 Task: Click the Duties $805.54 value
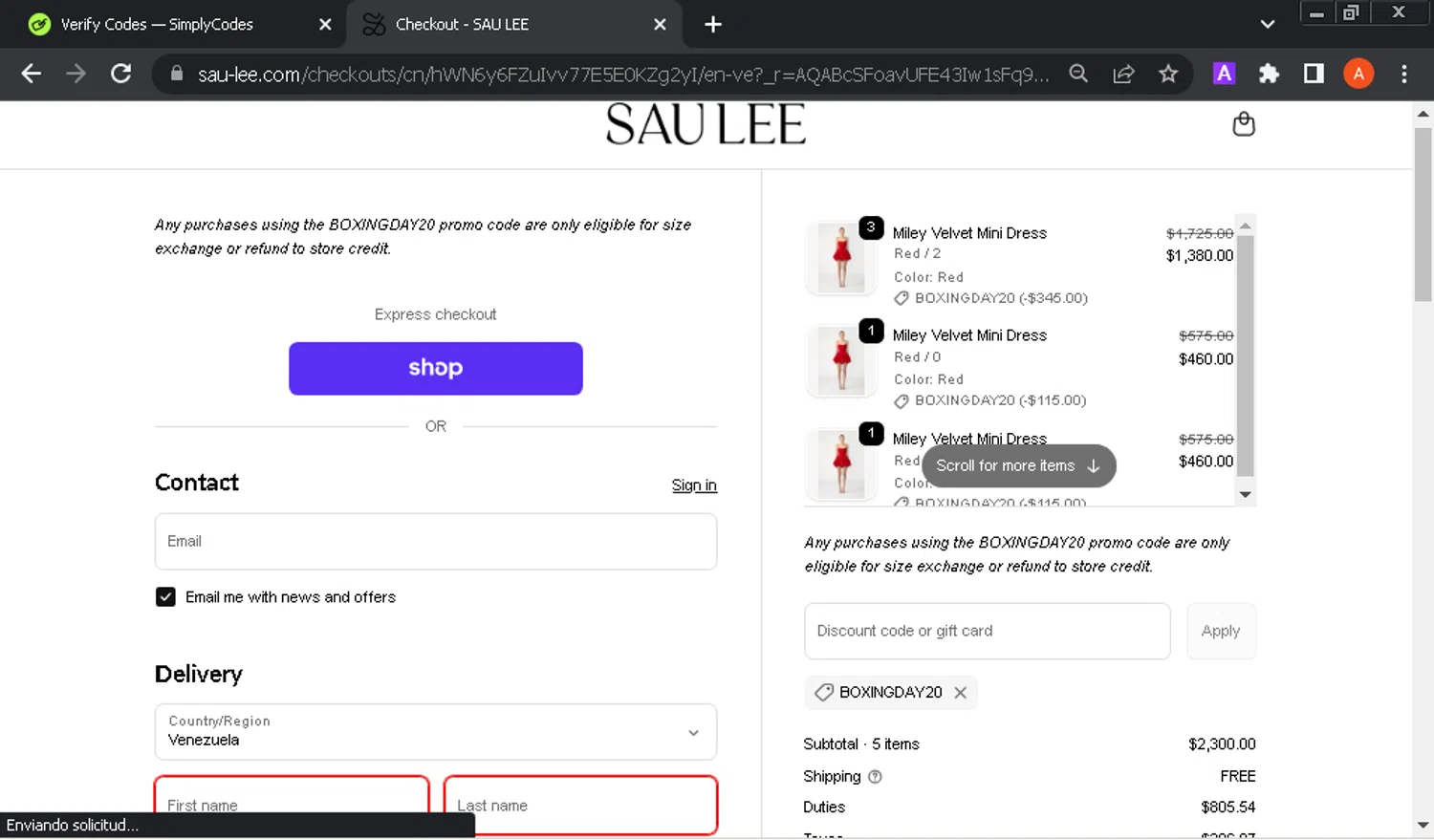click(1228, 808)
